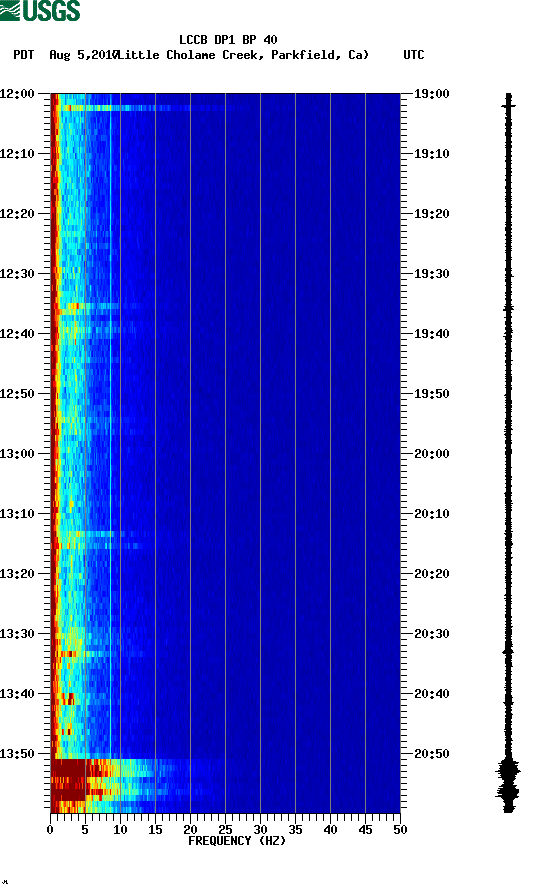
Task: Click the 20:10 UTC time label
Action: 431,513
